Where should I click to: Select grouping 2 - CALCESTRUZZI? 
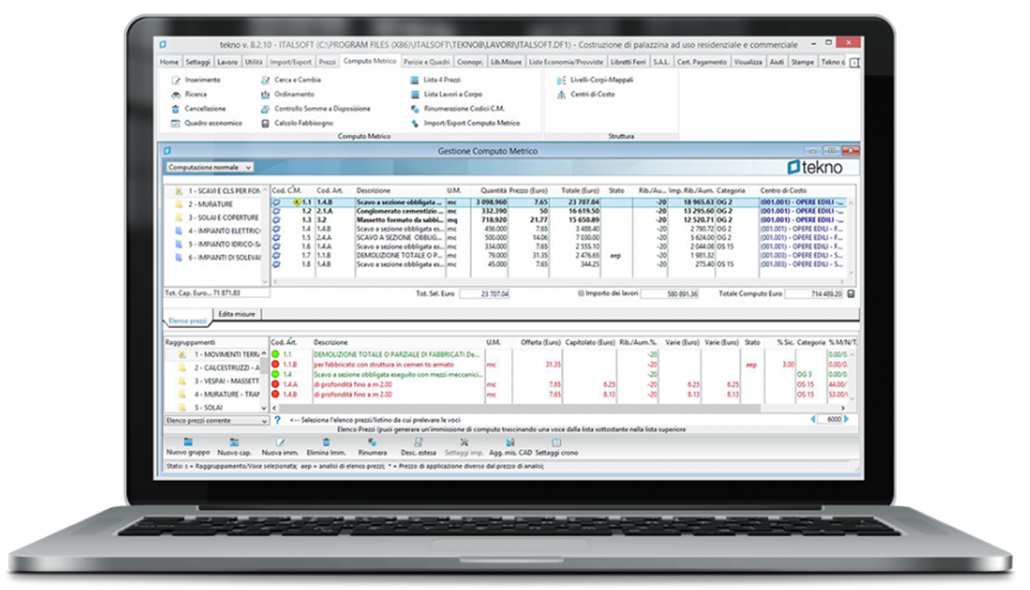[220, 368]
